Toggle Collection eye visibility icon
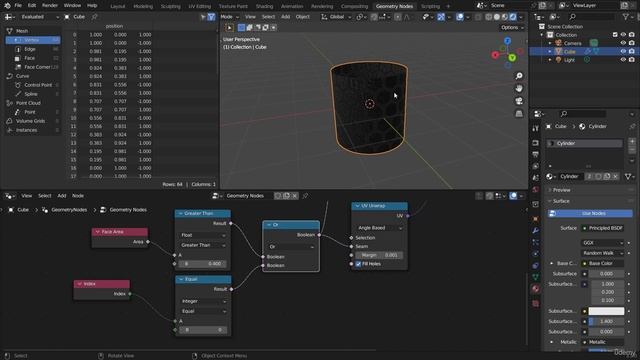The width and height of the screenshot is (640, 360). (x=623, y=35)
